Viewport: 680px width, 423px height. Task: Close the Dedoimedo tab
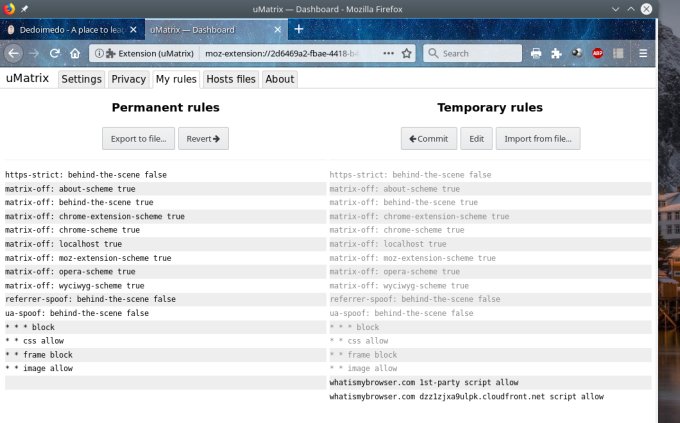(x=134, y=30)
